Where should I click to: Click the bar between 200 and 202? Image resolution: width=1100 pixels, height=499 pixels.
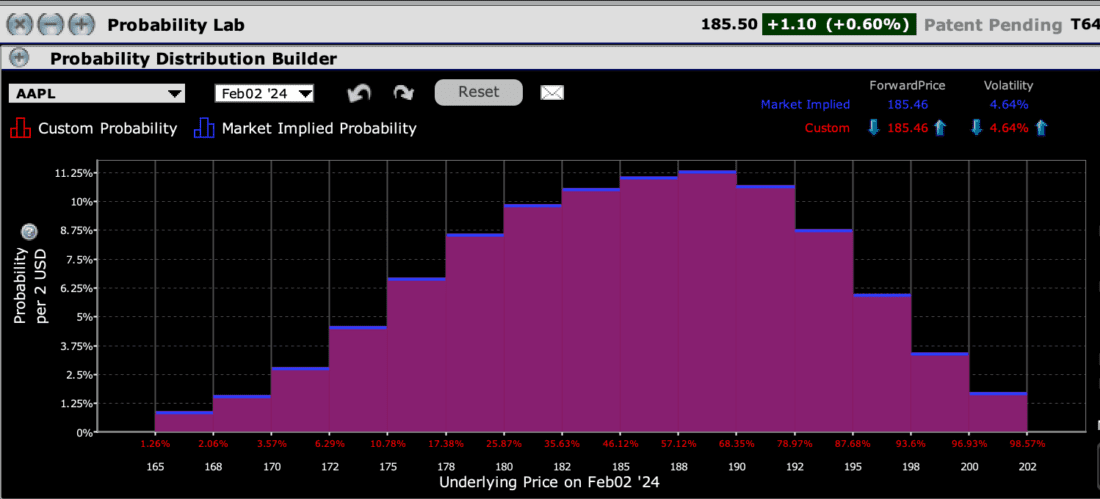[x=998, y=412]
